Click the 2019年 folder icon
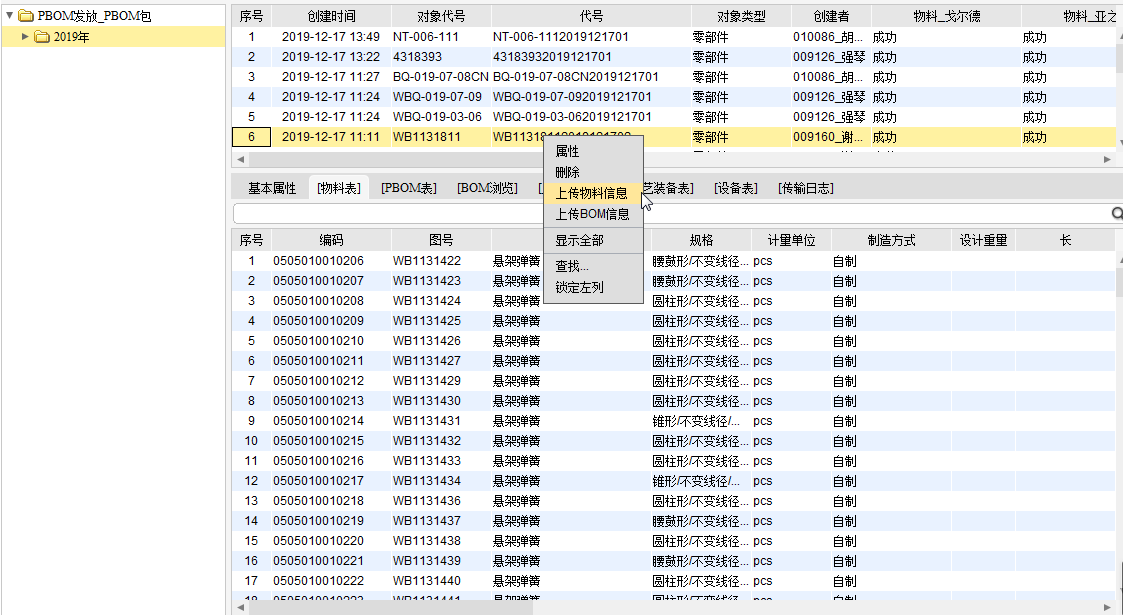This screenshot has height=615, width=1123. point(42,37)
